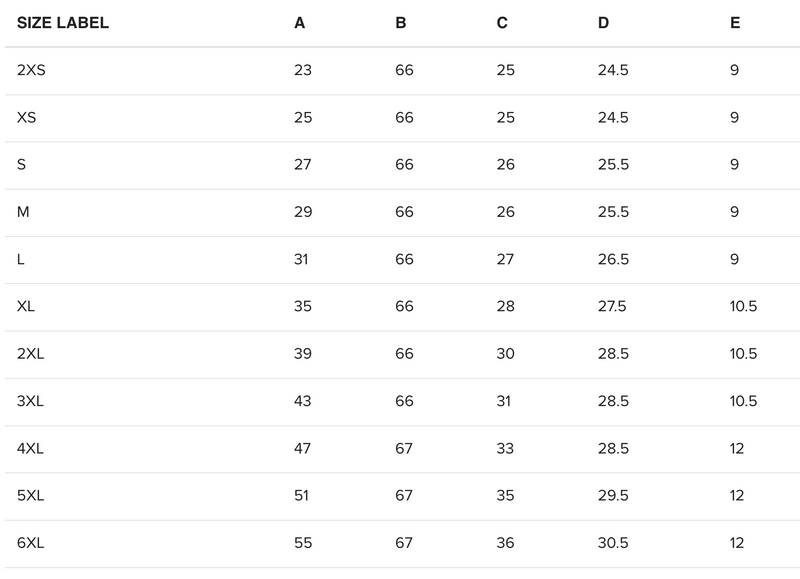The image size is (800, 579).
Task: Click the A value 55 in 6XL row
Action: (304, 544)
